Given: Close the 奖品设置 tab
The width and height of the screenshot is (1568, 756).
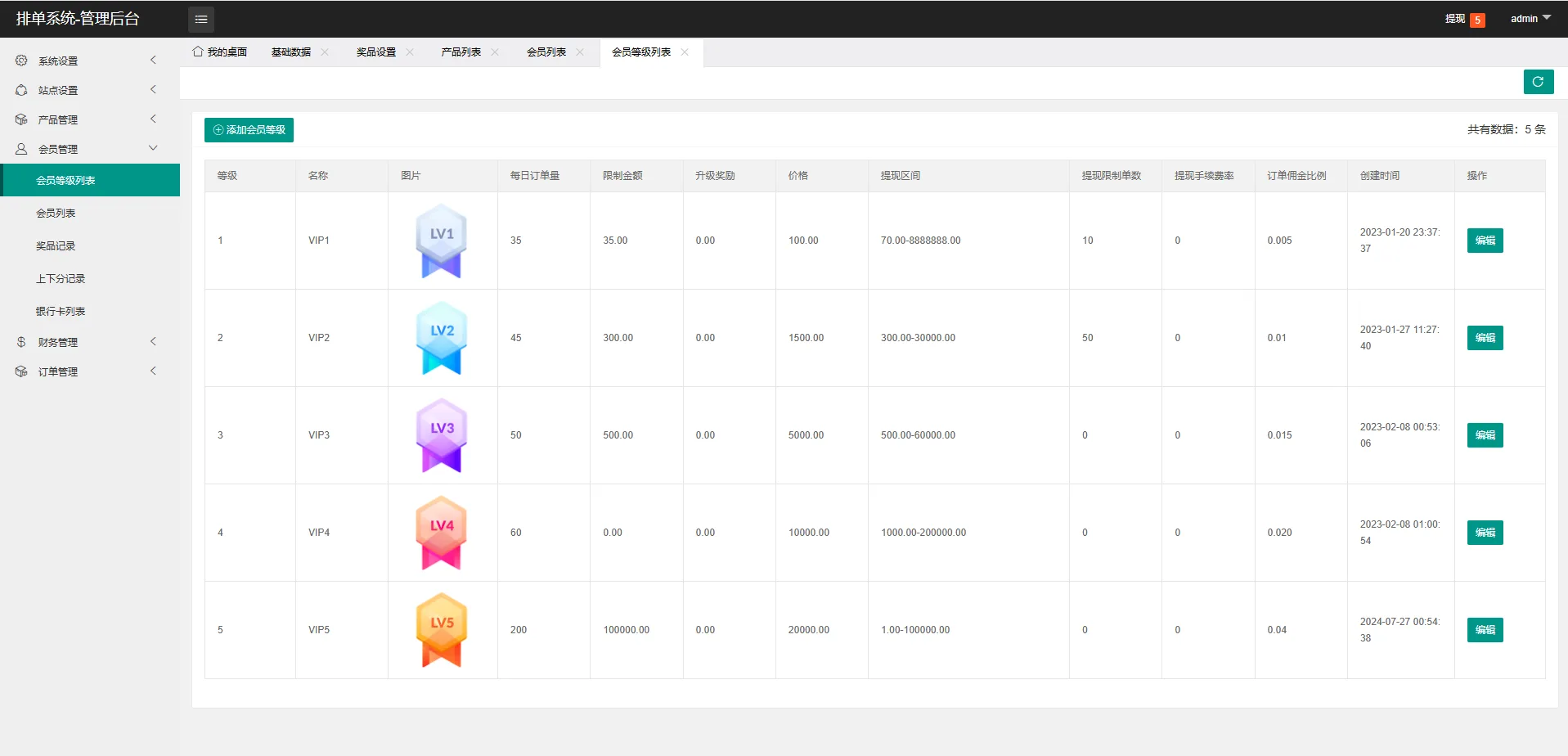Looking at the screenshot, I should [410, 52].
